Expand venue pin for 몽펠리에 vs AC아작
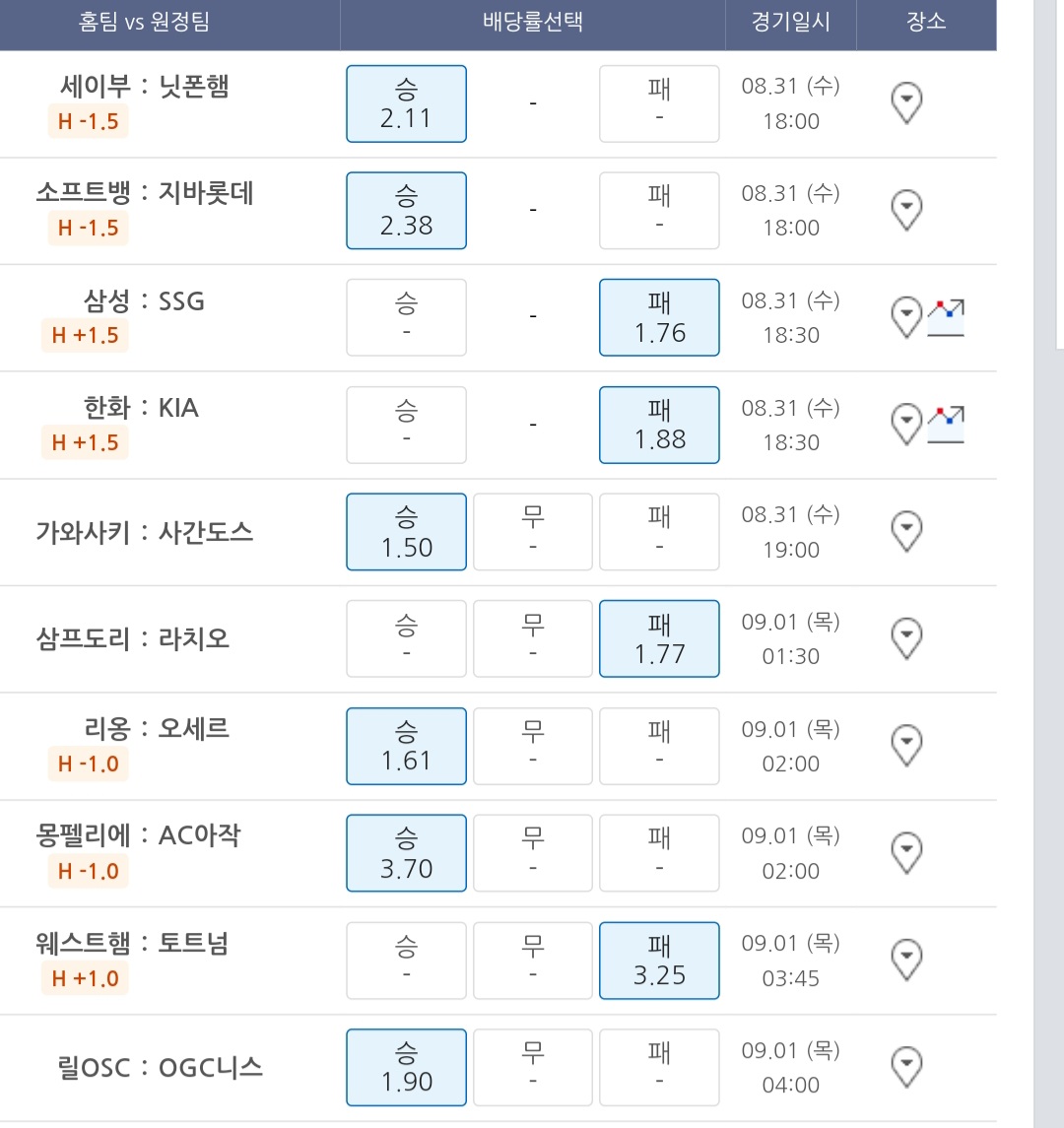This screenshot has width=1064, height=1128. click(906, 852)
